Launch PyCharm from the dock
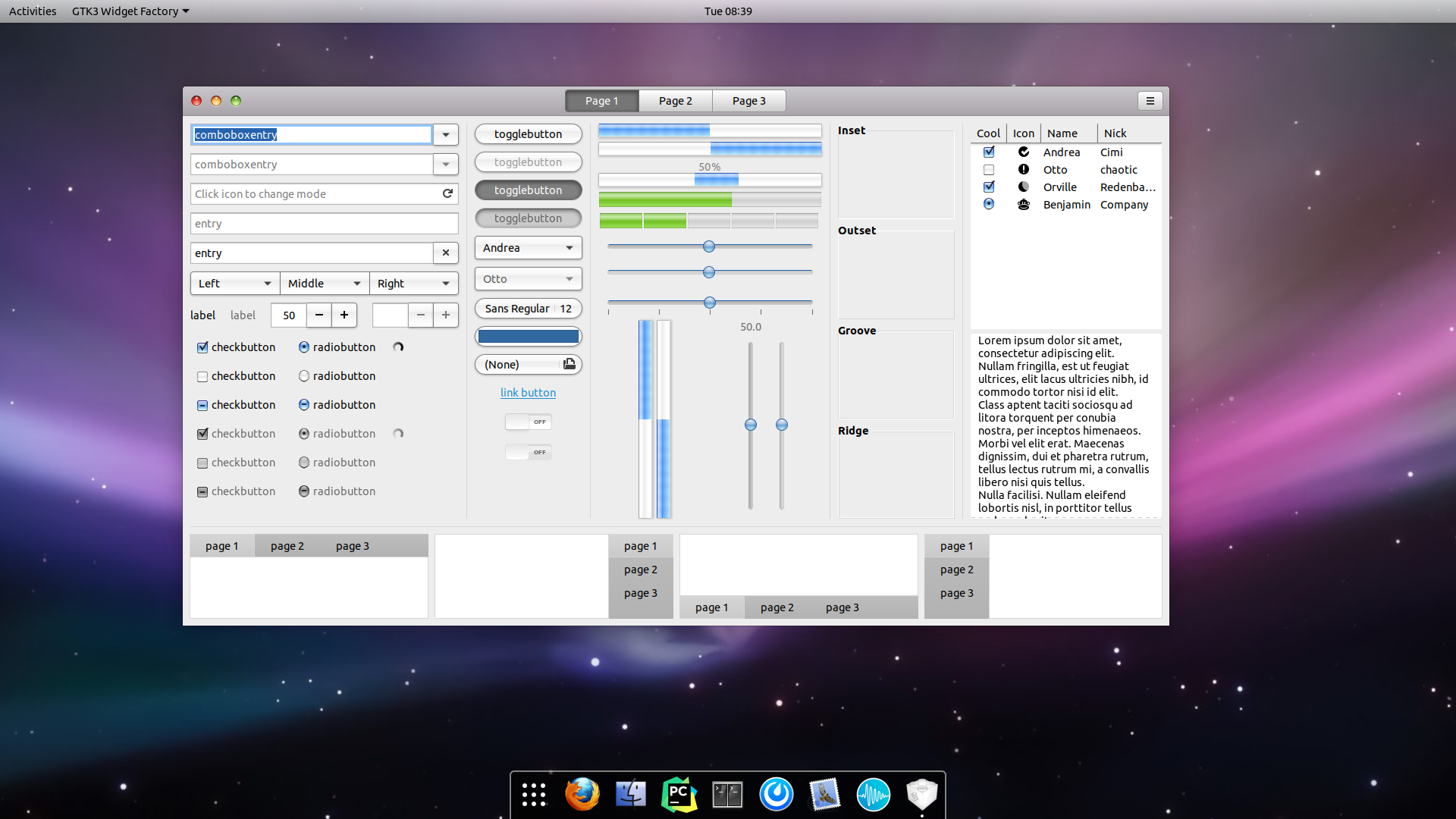 pos(679,794)
